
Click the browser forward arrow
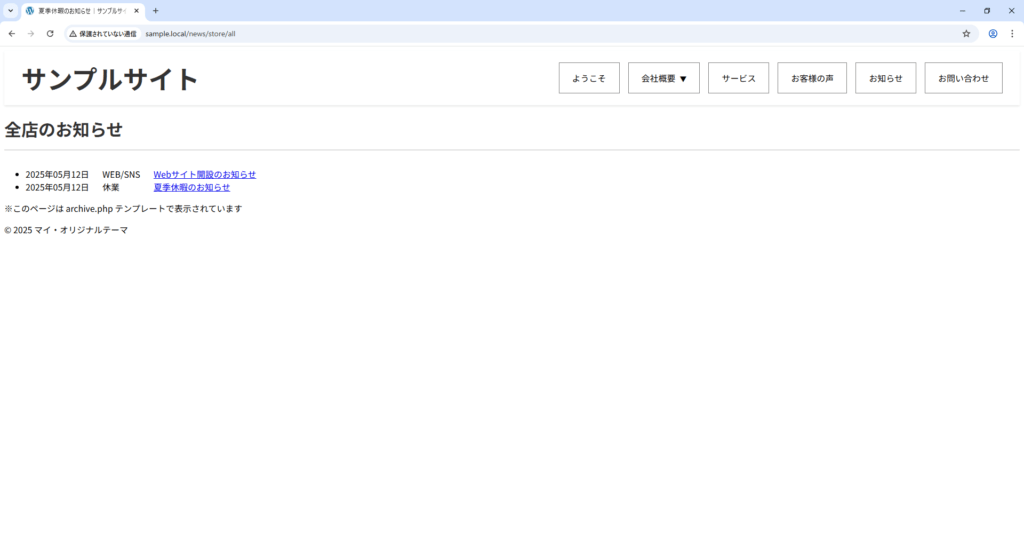[31, 33]
